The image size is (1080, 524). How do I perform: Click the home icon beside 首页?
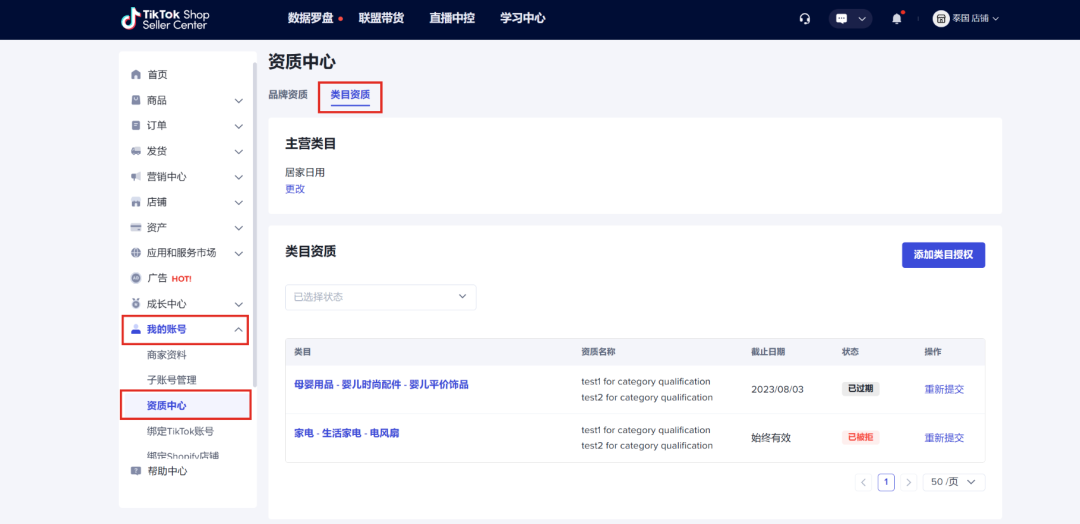pyautogui.click(x=136, y=74)
